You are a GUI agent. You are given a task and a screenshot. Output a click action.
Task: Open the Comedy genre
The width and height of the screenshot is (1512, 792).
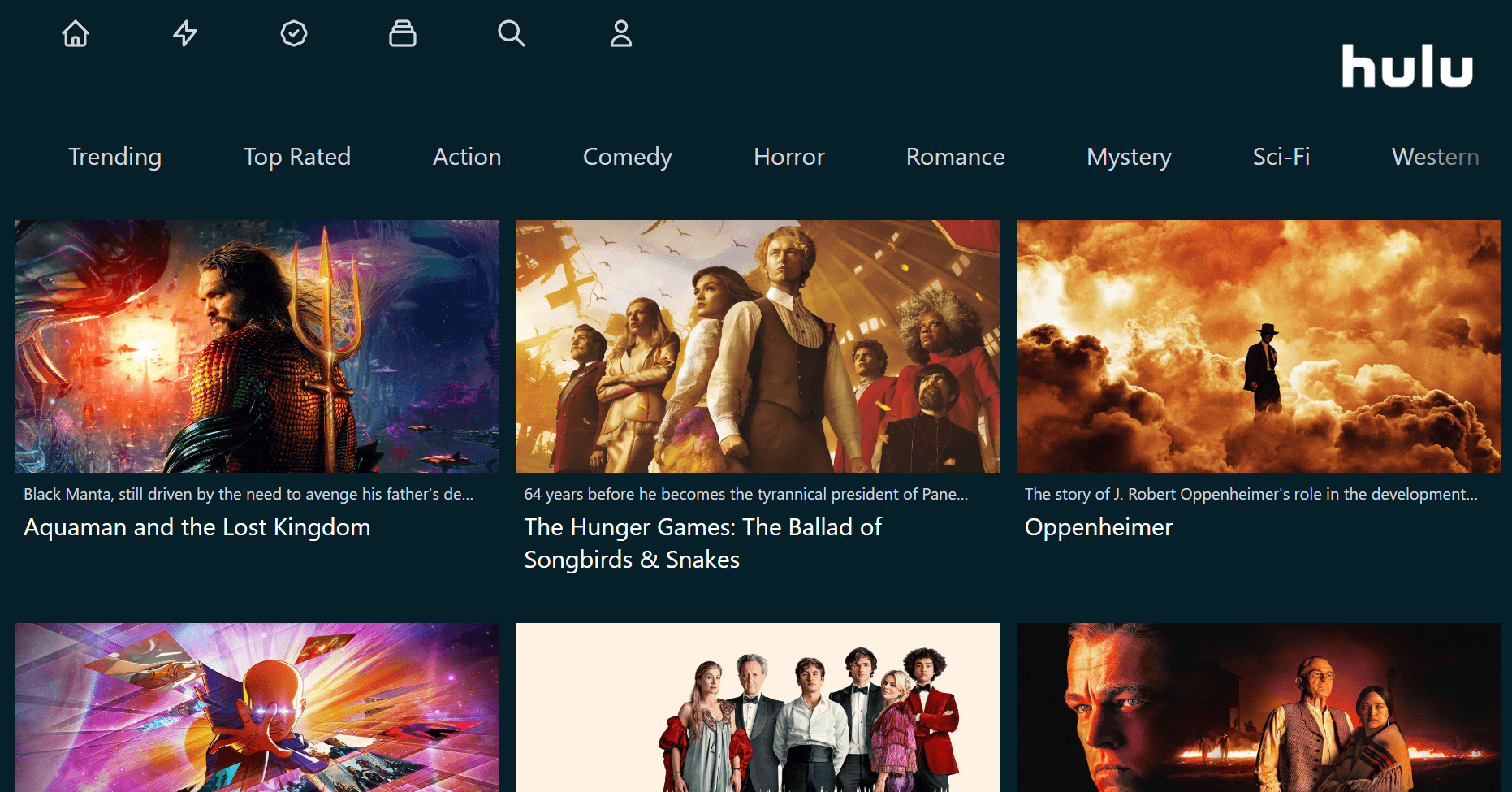point(628,157)
